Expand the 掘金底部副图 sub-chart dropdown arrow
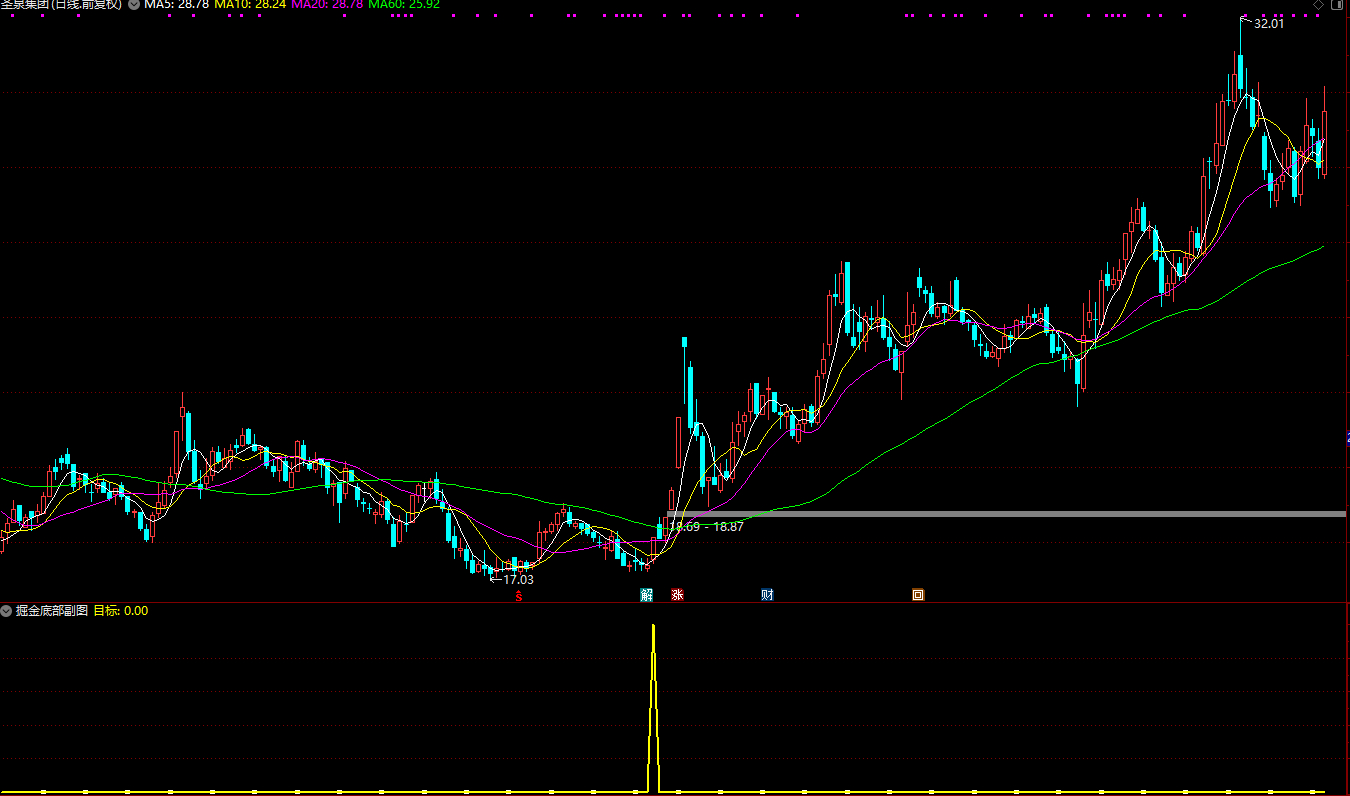 [6, 610]
